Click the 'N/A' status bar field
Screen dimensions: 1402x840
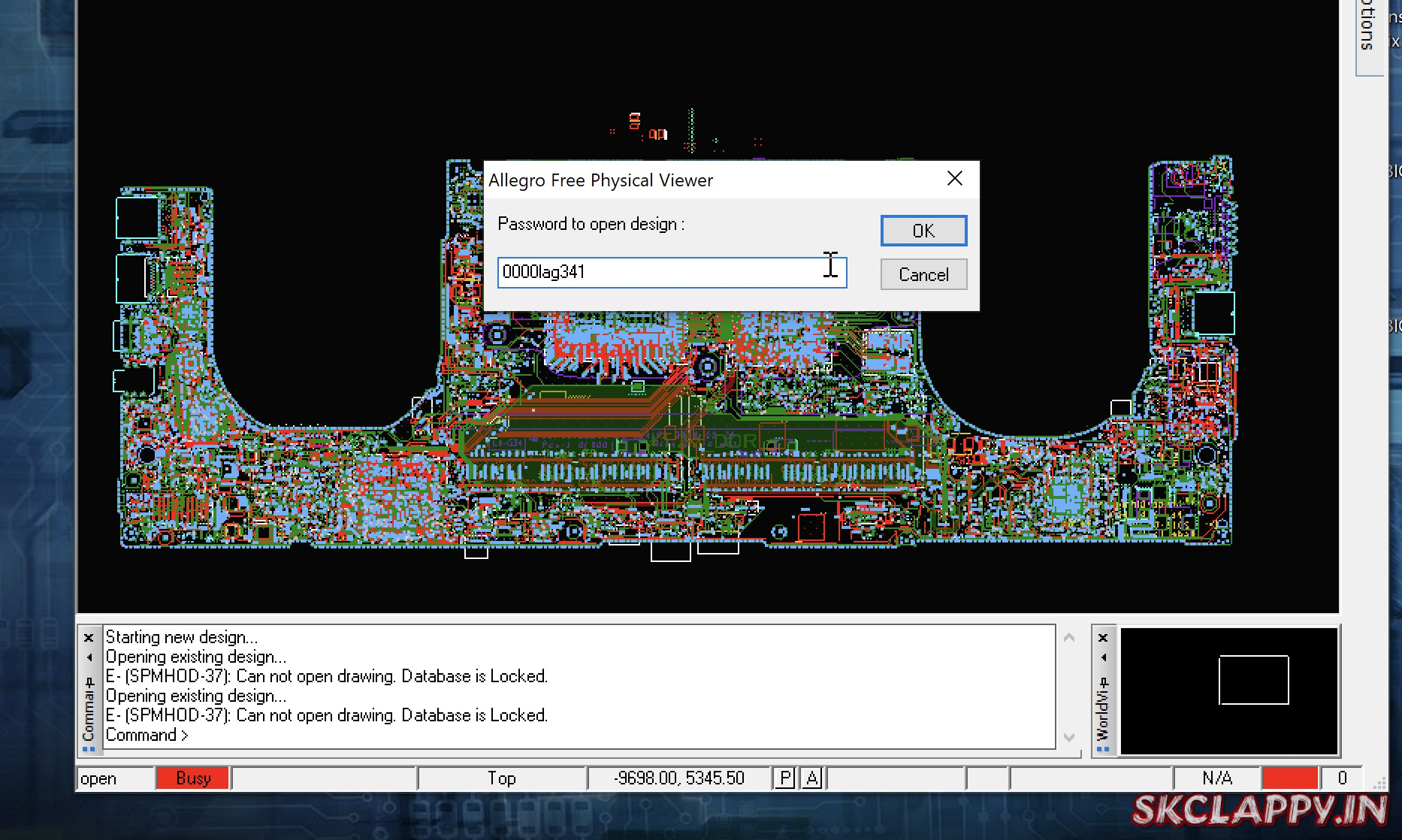[1217, 778]
